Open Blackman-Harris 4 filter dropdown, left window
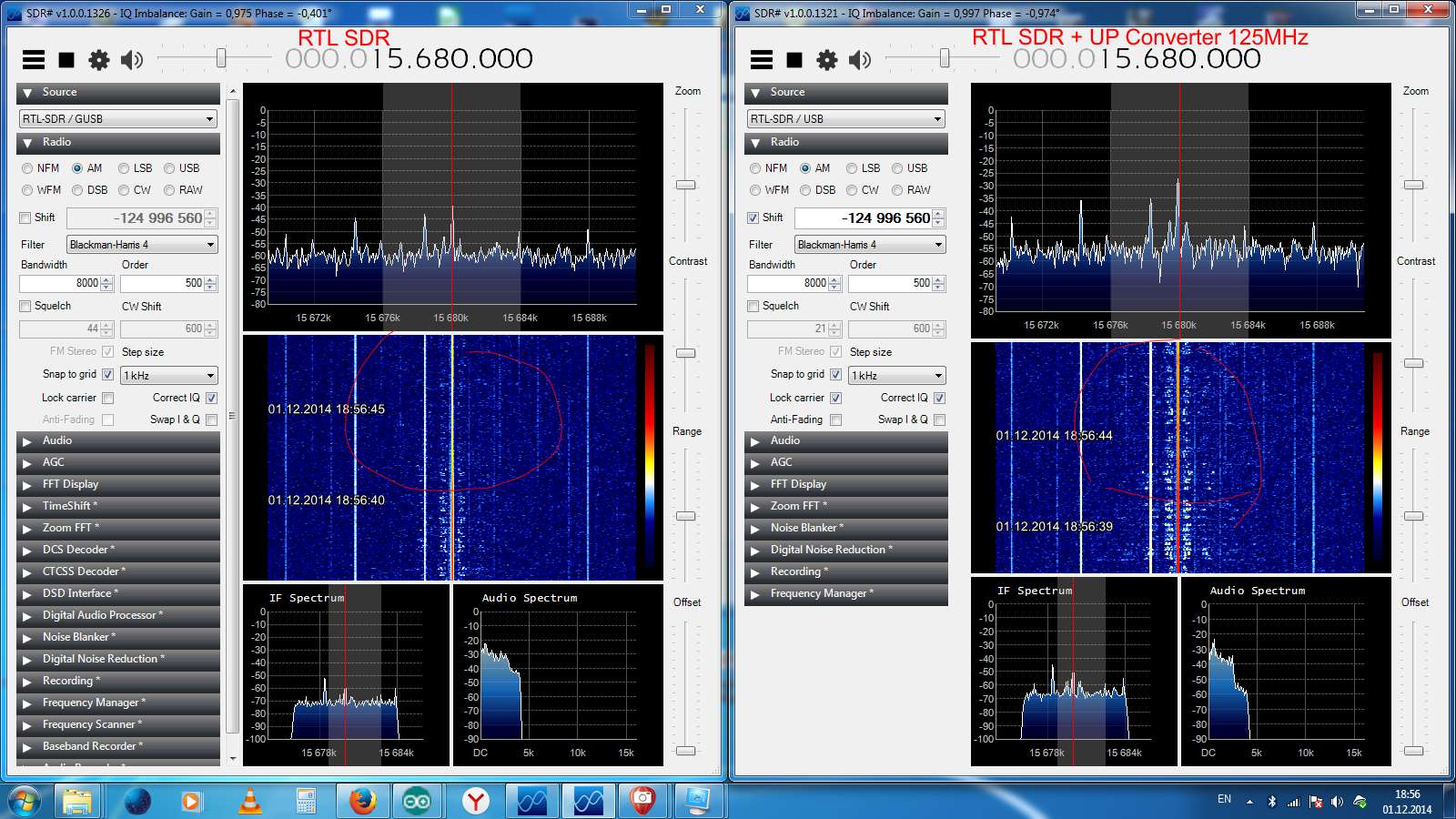 coord(142,245)
